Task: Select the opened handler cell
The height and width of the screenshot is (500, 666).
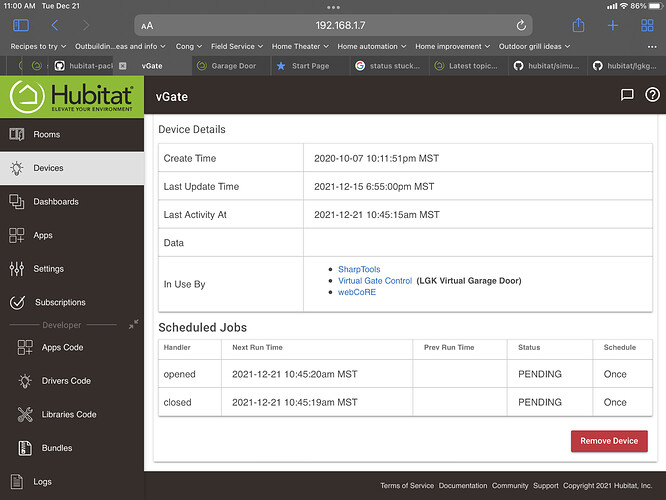Action: click(190, 374)
